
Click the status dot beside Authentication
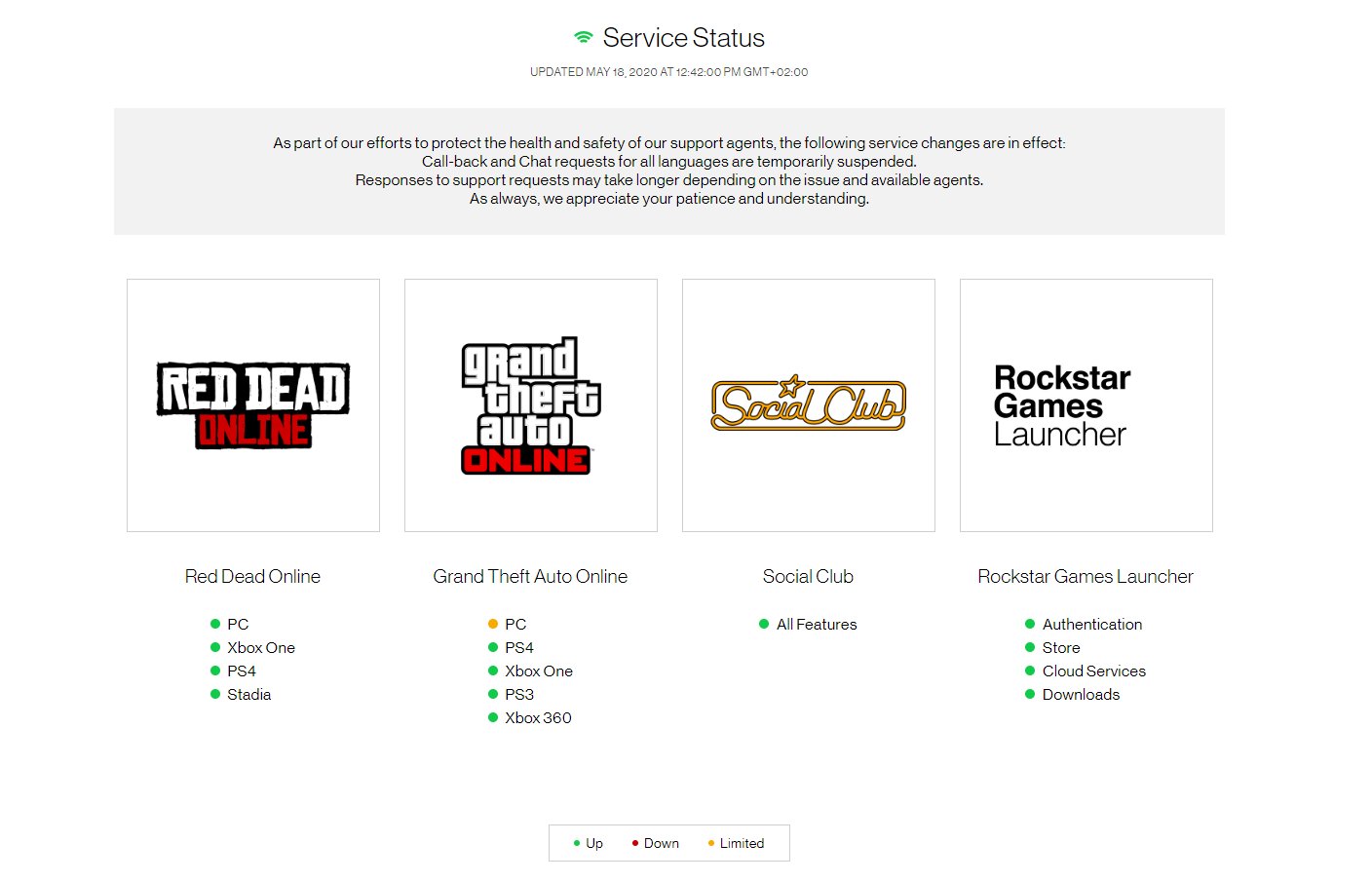(x=1030, y=624)
